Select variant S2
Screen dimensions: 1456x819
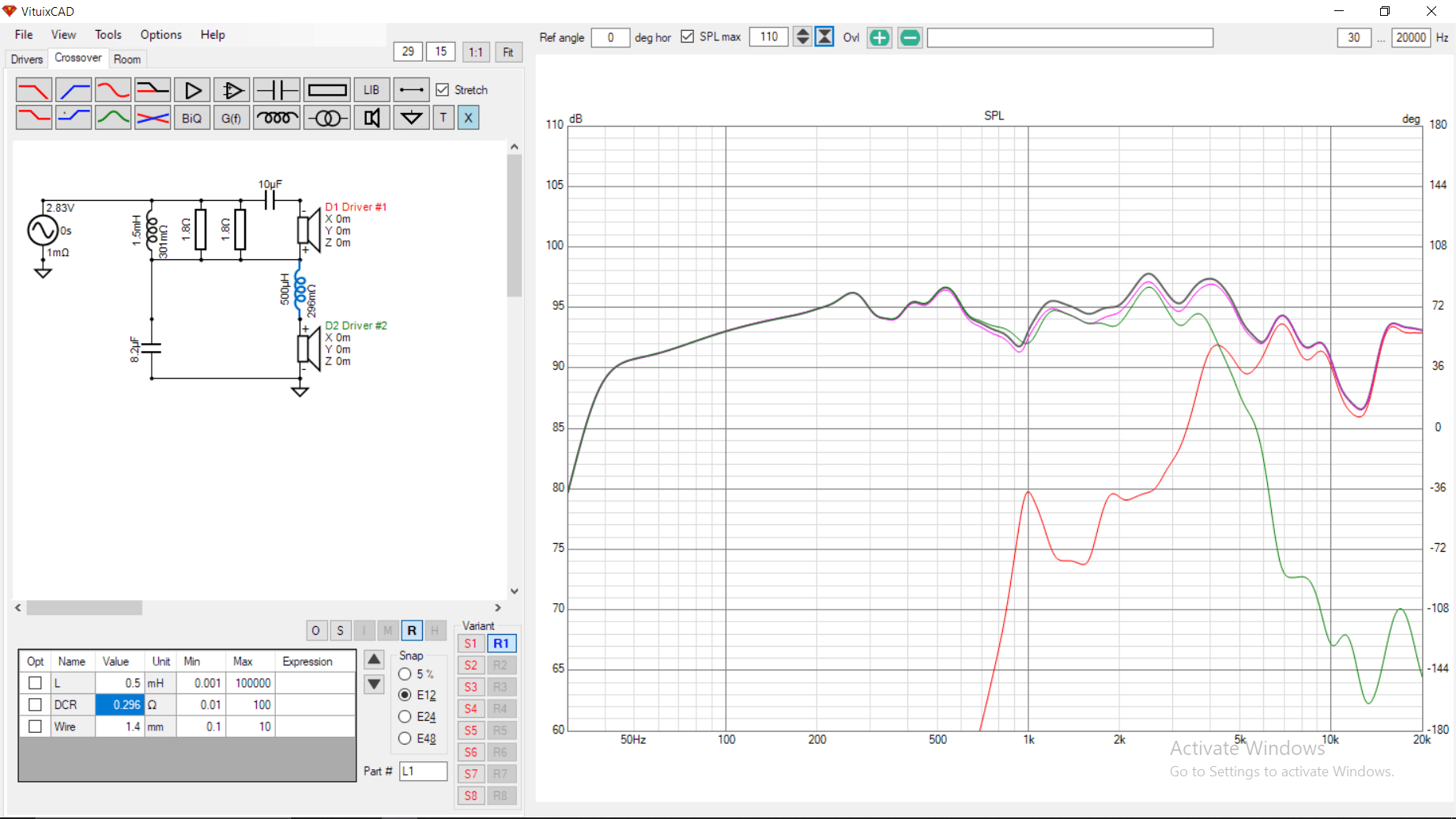tap(471, 666)
